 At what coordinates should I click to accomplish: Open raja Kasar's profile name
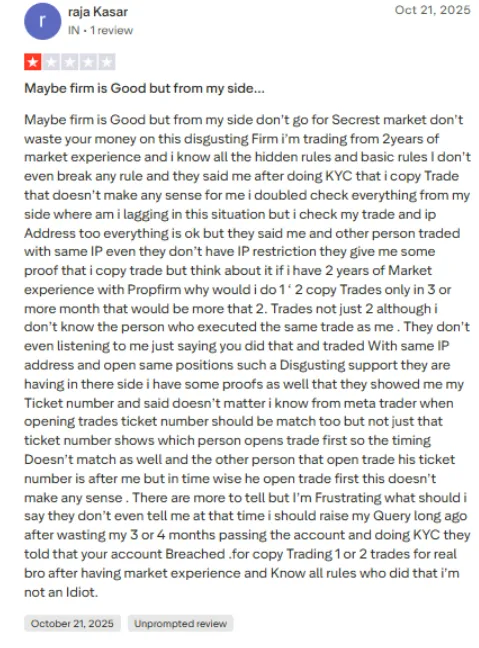[98, 12]
